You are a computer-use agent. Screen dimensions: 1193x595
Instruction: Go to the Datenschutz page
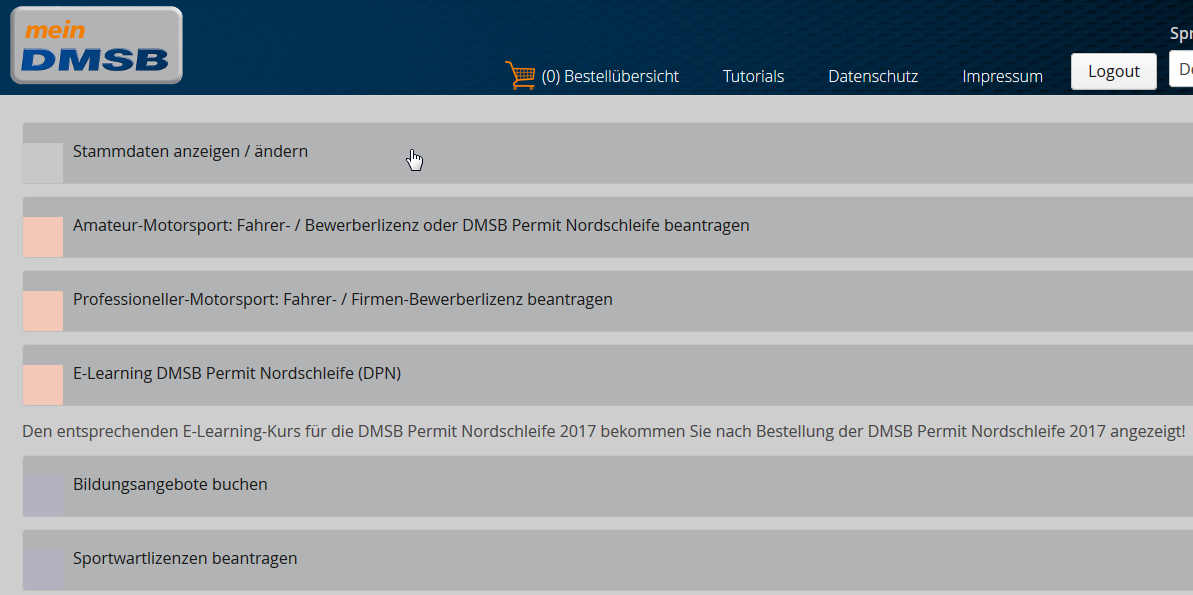[872, 76]
